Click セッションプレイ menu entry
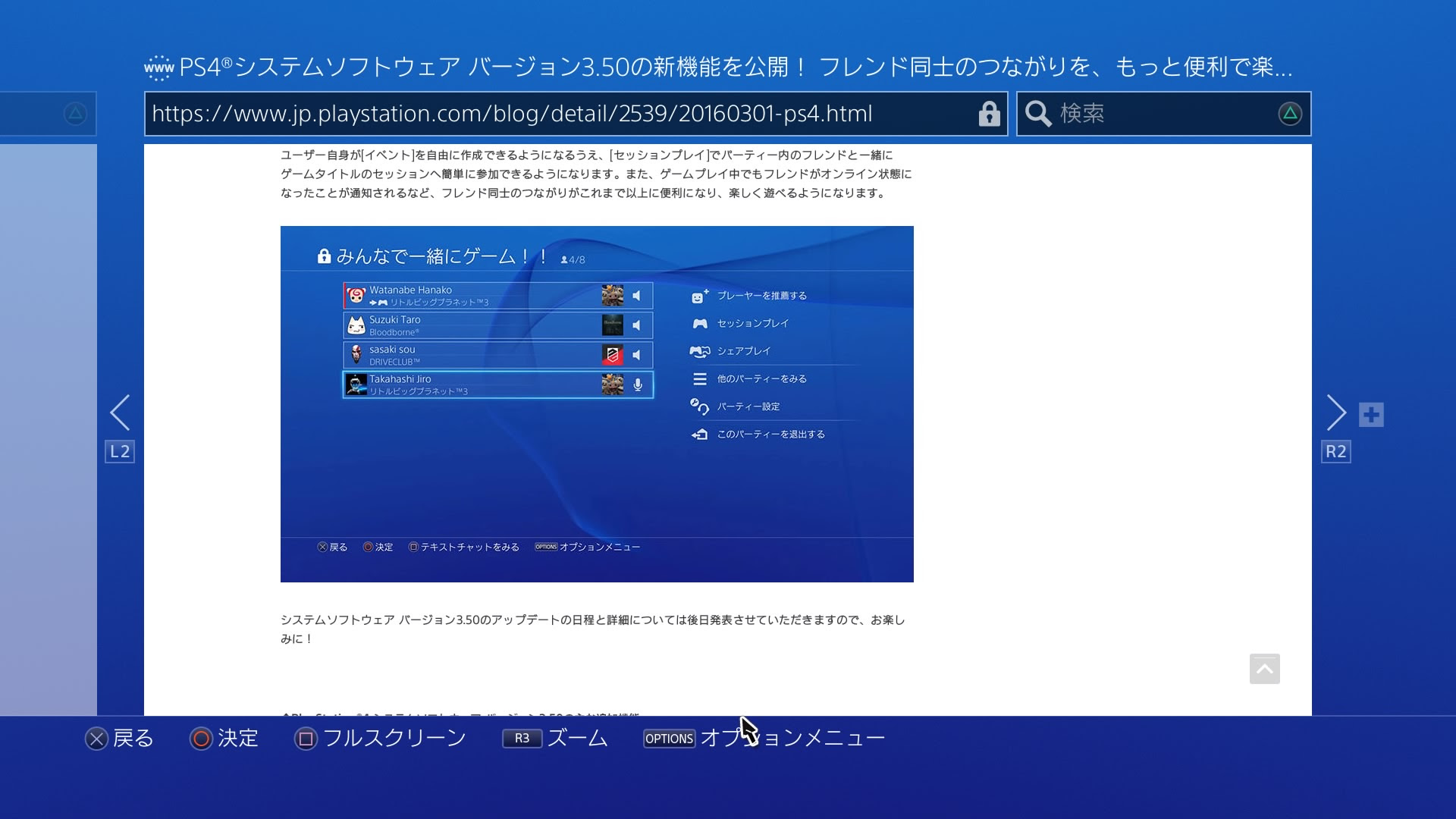The width and height of the screenshot is (1456, 819). [752, 323]
